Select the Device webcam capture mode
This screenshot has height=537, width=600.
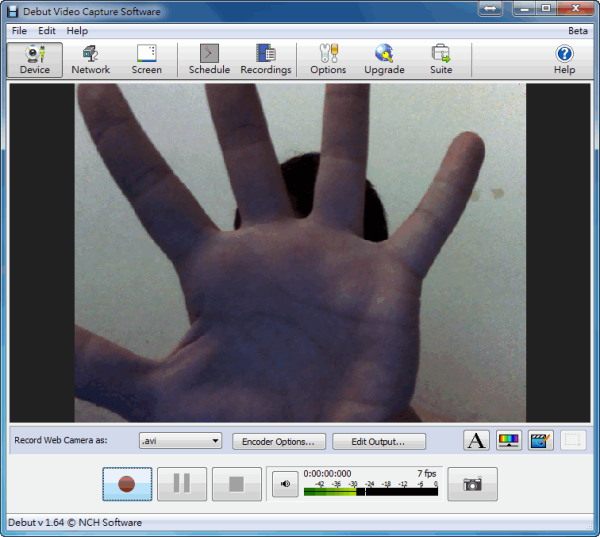point(34,60)
